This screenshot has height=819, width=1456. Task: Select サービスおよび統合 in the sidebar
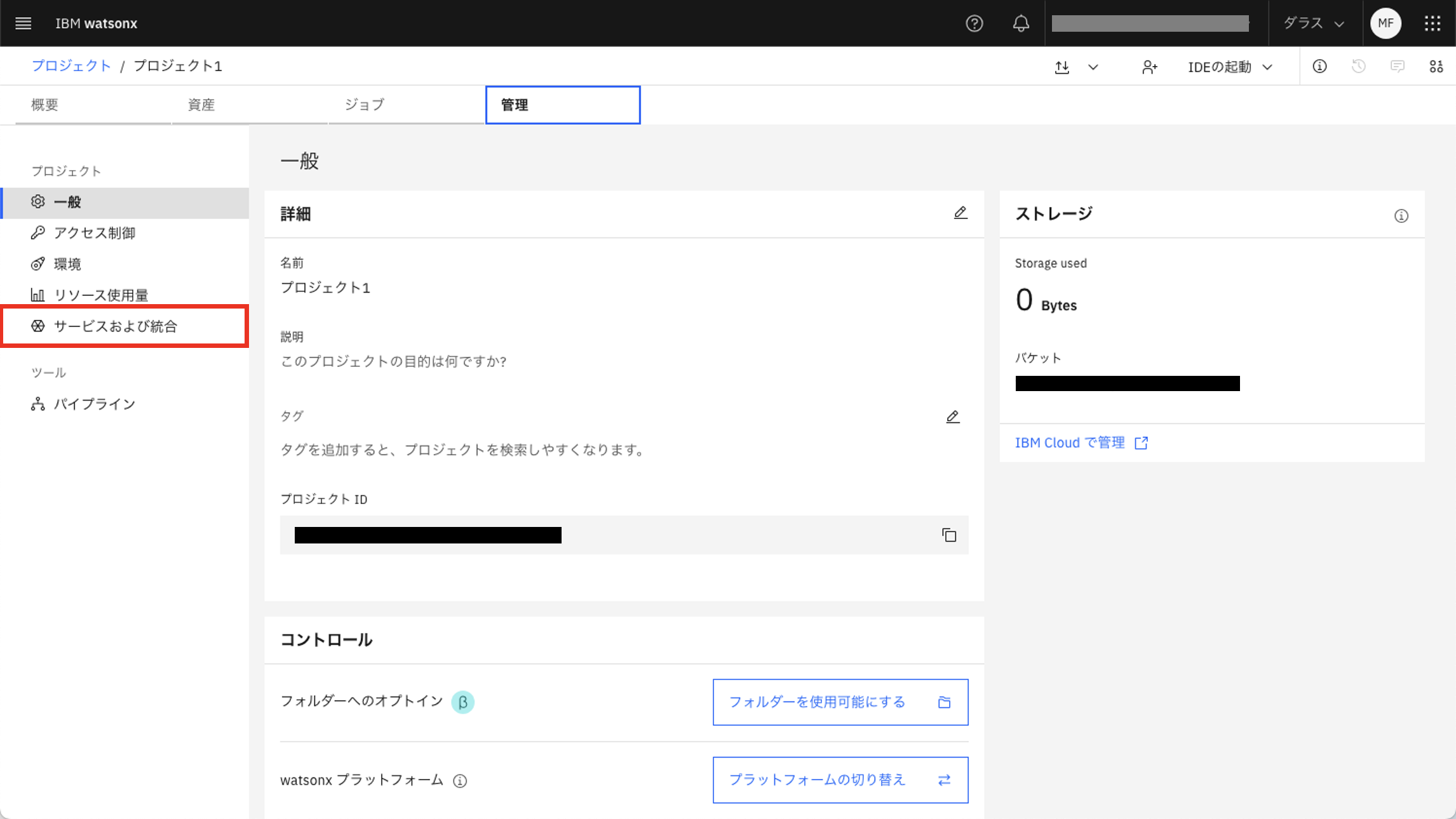click(116, 326)
